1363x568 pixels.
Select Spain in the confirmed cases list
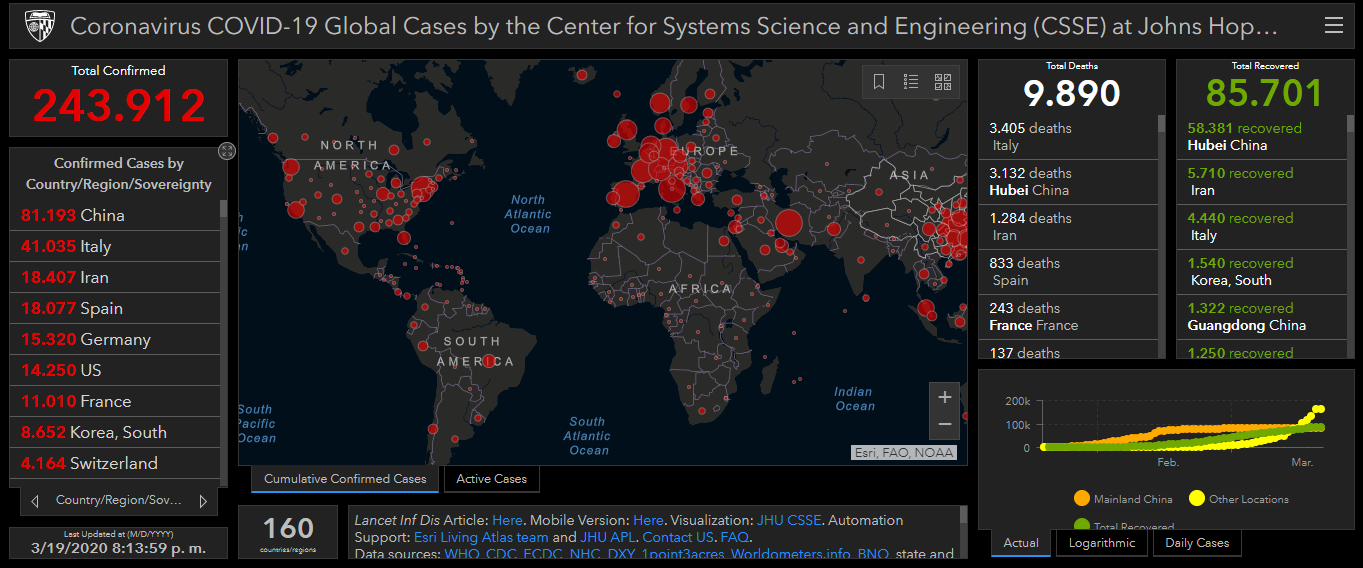click(x=115, y=308)
